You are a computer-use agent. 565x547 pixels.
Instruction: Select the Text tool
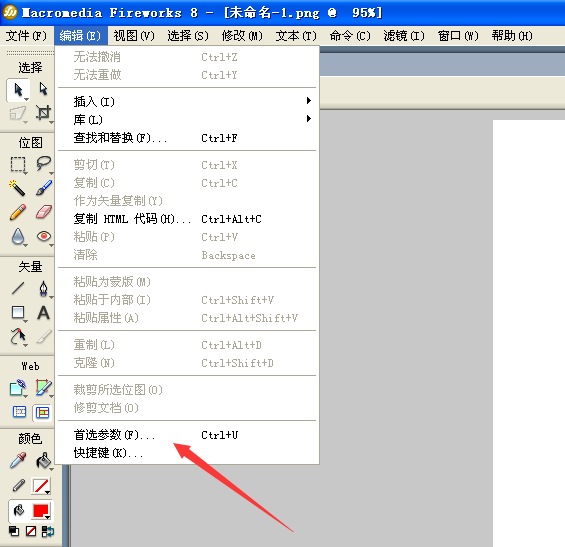(43, 313)
